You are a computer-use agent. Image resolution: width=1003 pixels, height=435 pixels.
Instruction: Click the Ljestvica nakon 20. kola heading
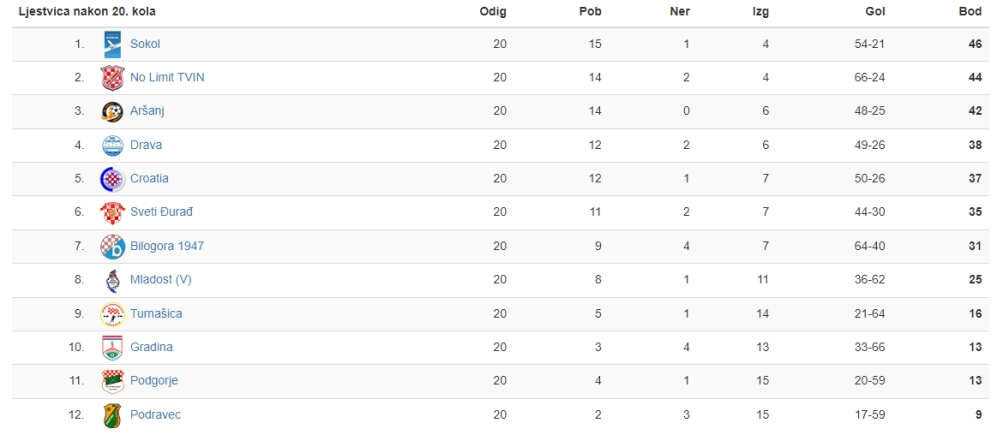click(x=87, y=12)
